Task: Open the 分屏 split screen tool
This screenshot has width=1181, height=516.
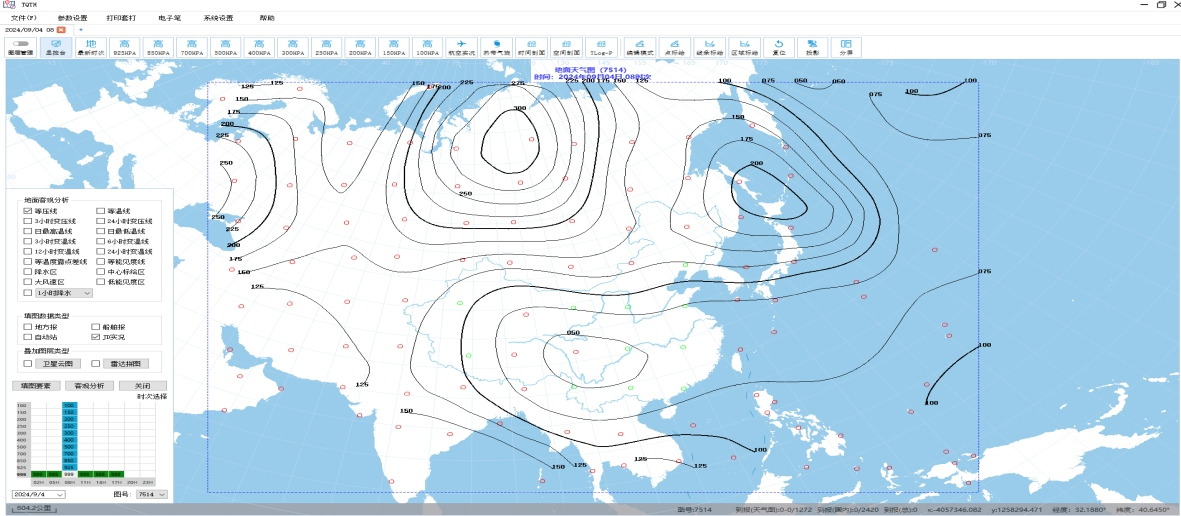Action: [847, 47]
